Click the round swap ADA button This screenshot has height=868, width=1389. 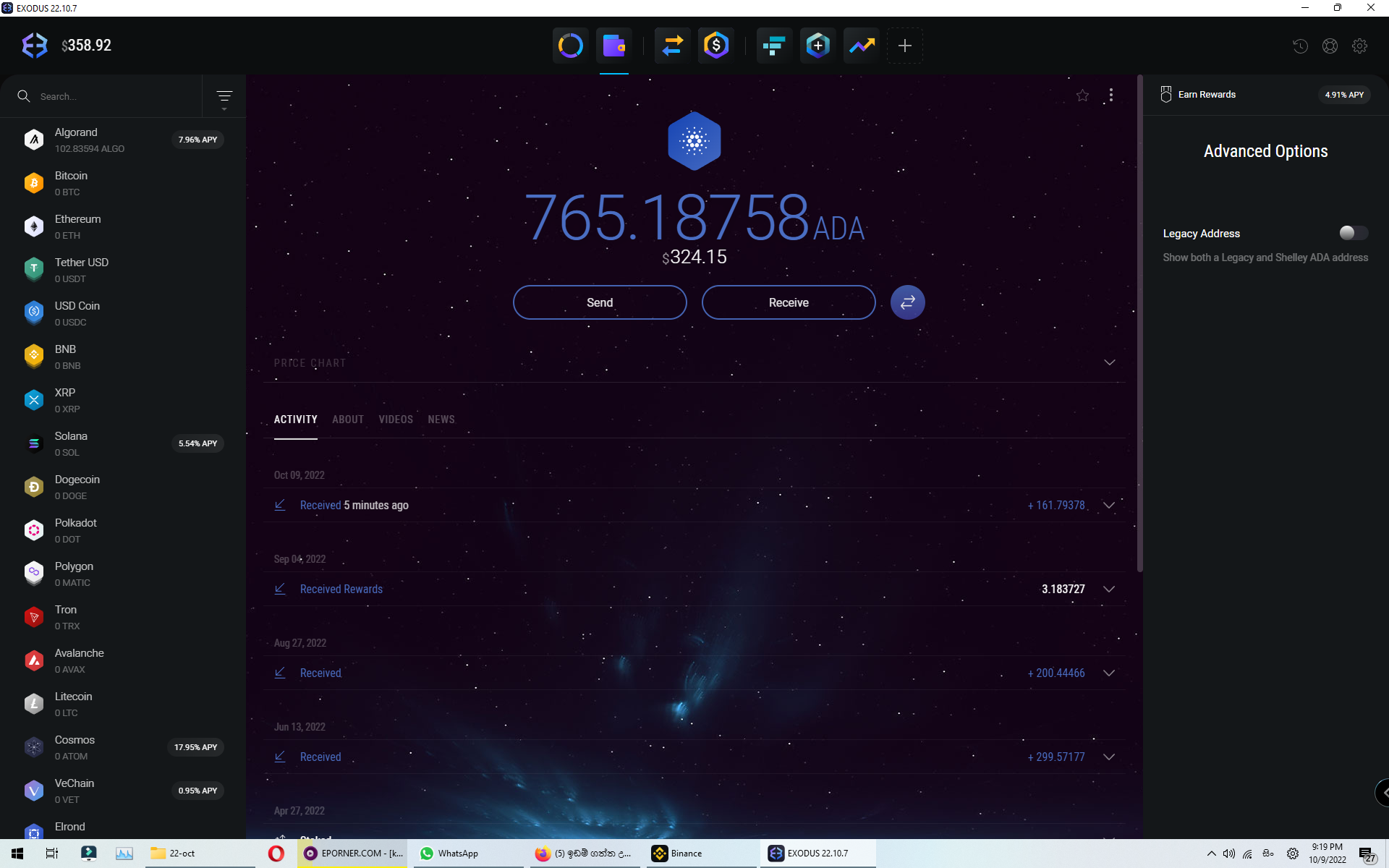[907, 302]
